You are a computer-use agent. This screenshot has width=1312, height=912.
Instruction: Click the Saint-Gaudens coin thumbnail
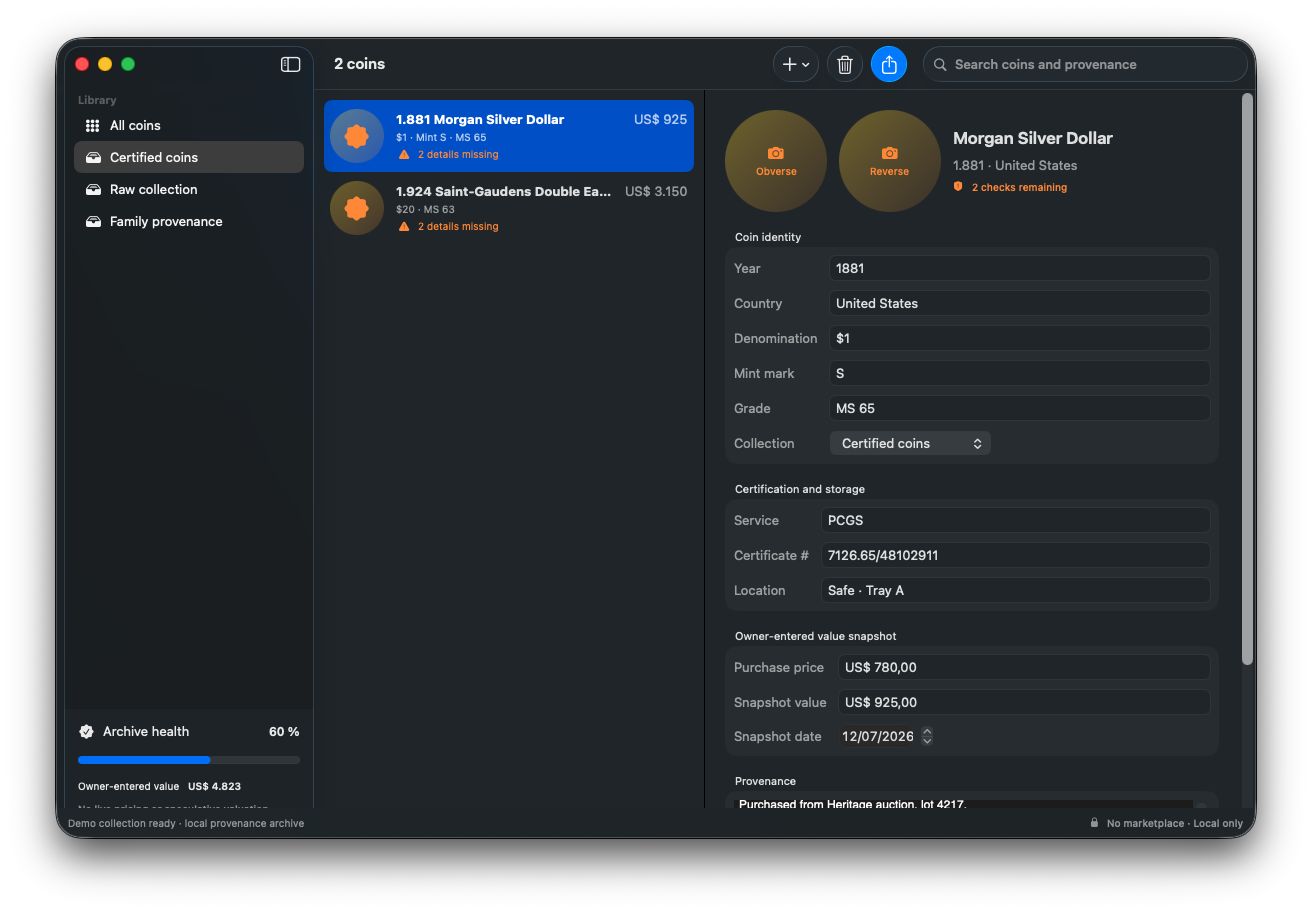[357, 208]
